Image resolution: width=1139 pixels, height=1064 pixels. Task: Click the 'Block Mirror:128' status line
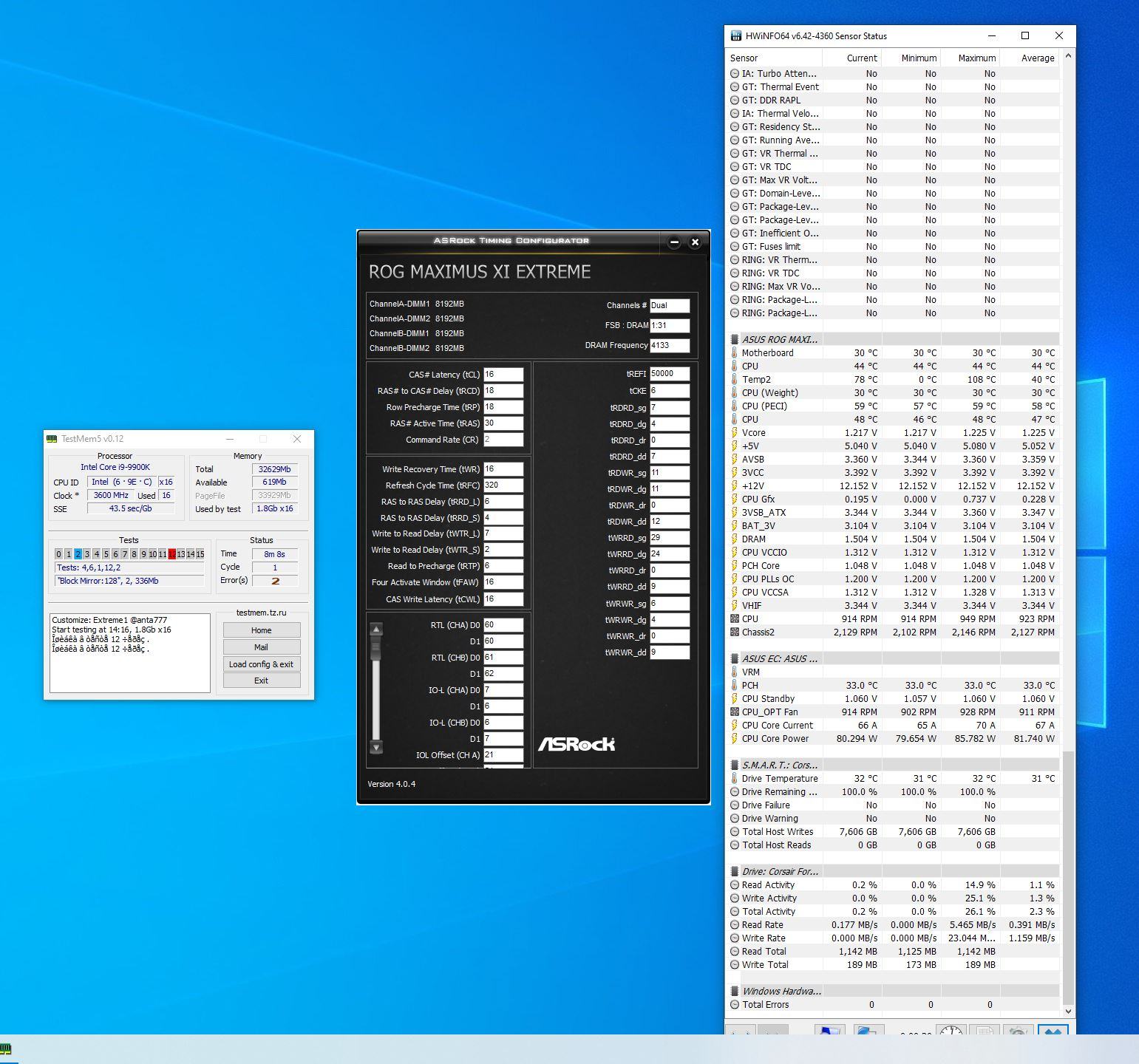click(x=129, y=581)
